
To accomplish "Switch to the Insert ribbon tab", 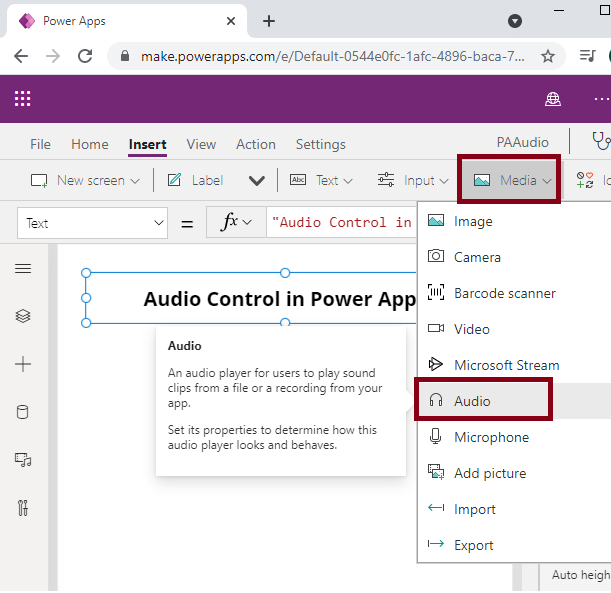I will click(x=148, y=145).
